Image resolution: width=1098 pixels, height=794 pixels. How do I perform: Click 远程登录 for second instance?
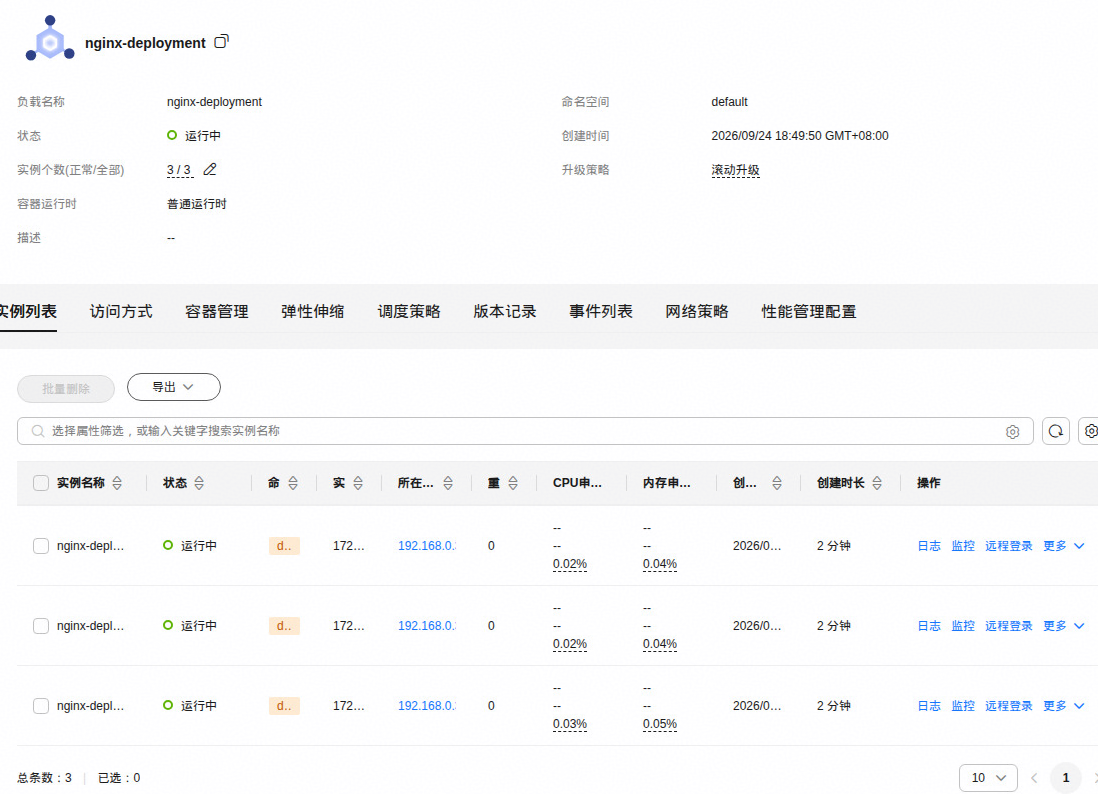point(1008,626)
